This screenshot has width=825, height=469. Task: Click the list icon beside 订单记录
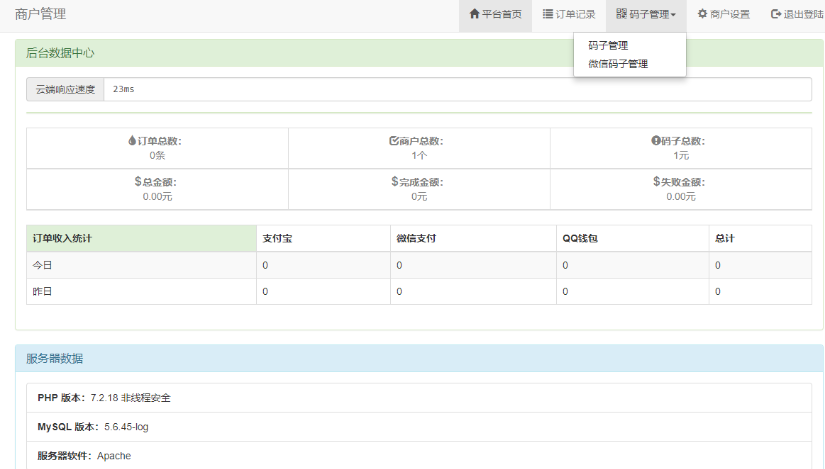(x=548, y=14)
